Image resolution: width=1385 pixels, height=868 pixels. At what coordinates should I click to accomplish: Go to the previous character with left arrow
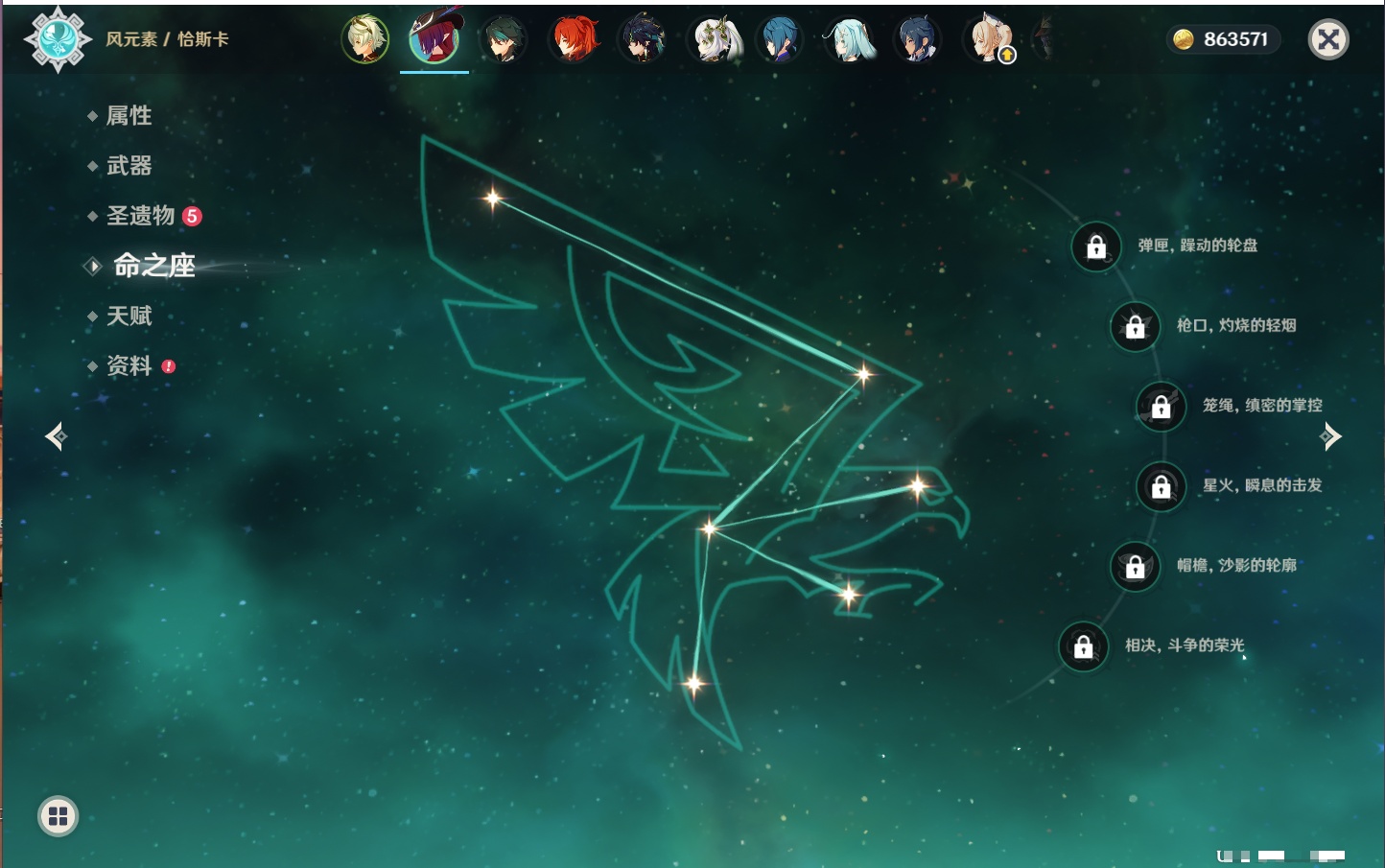(x=56, y=436)
